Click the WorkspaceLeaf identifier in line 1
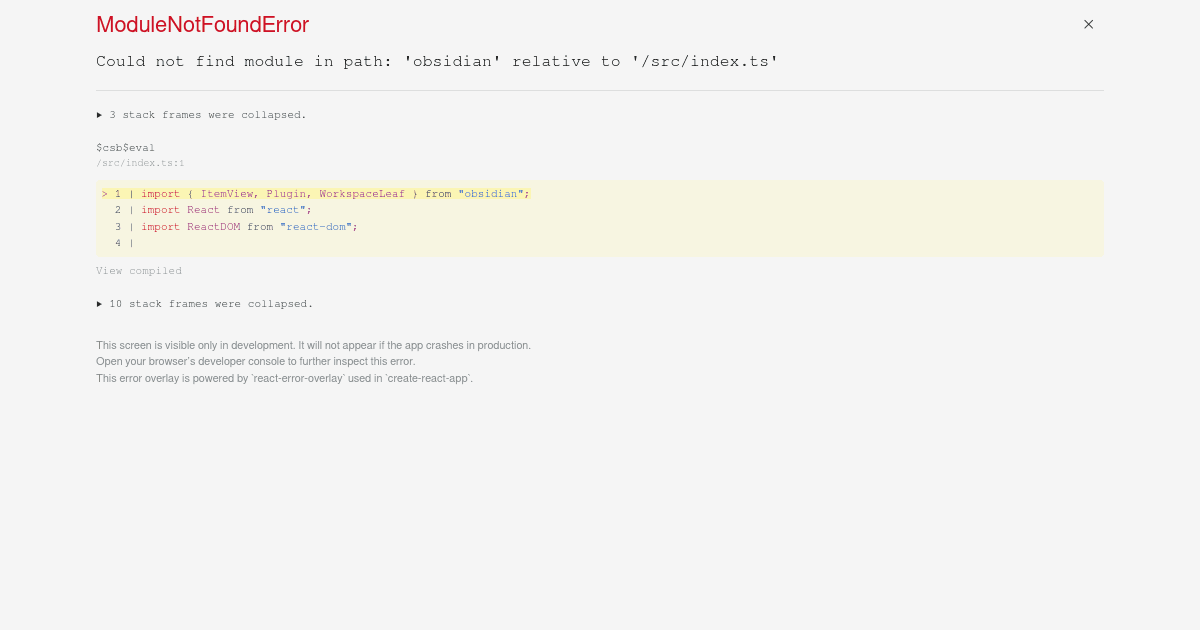 click(x=370, y=193)
